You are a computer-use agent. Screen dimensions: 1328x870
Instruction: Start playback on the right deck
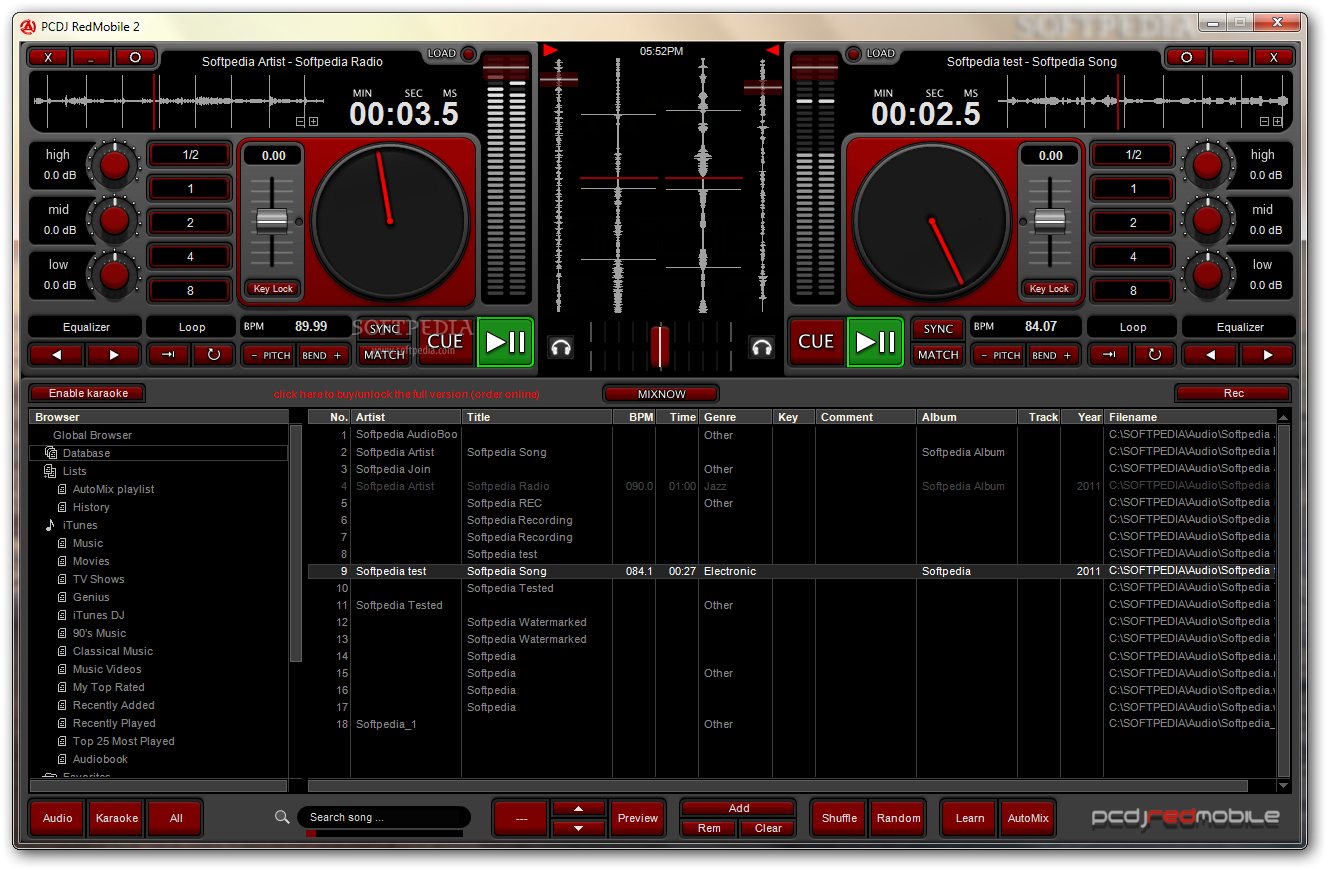pos(875,342)
